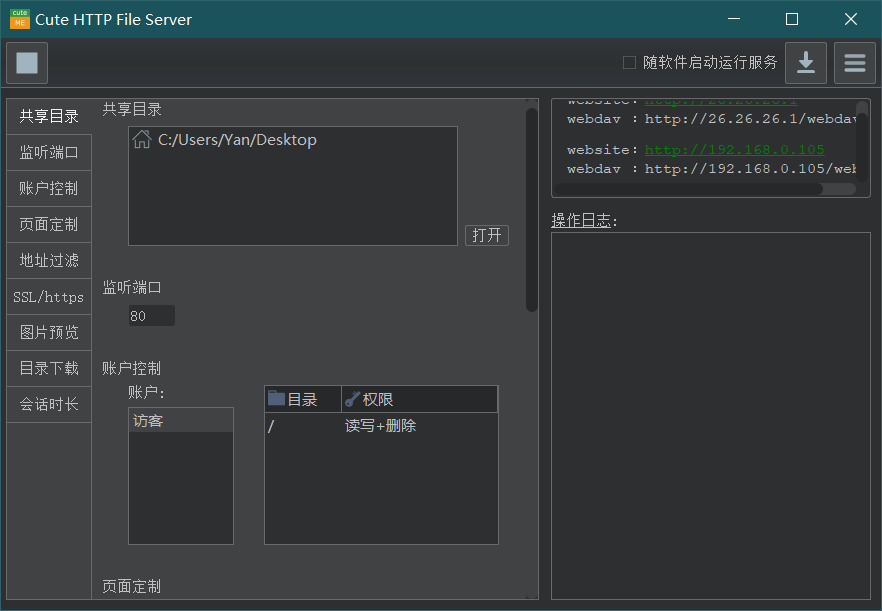Click the address panel horizontal scrollbar
This screenshot has width=882, height=611.
pos(689,189)
